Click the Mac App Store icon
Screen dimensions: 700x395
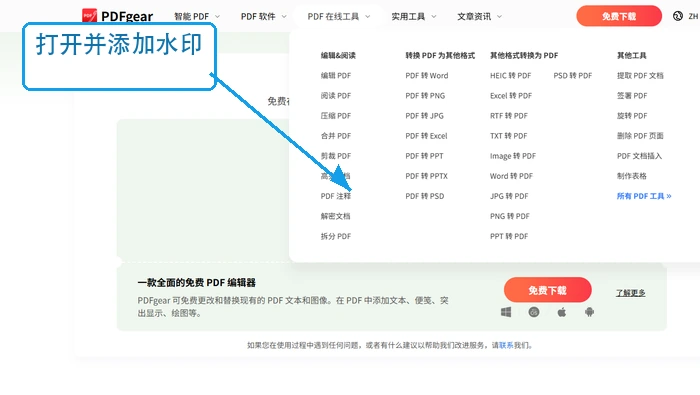coord(533,312)
